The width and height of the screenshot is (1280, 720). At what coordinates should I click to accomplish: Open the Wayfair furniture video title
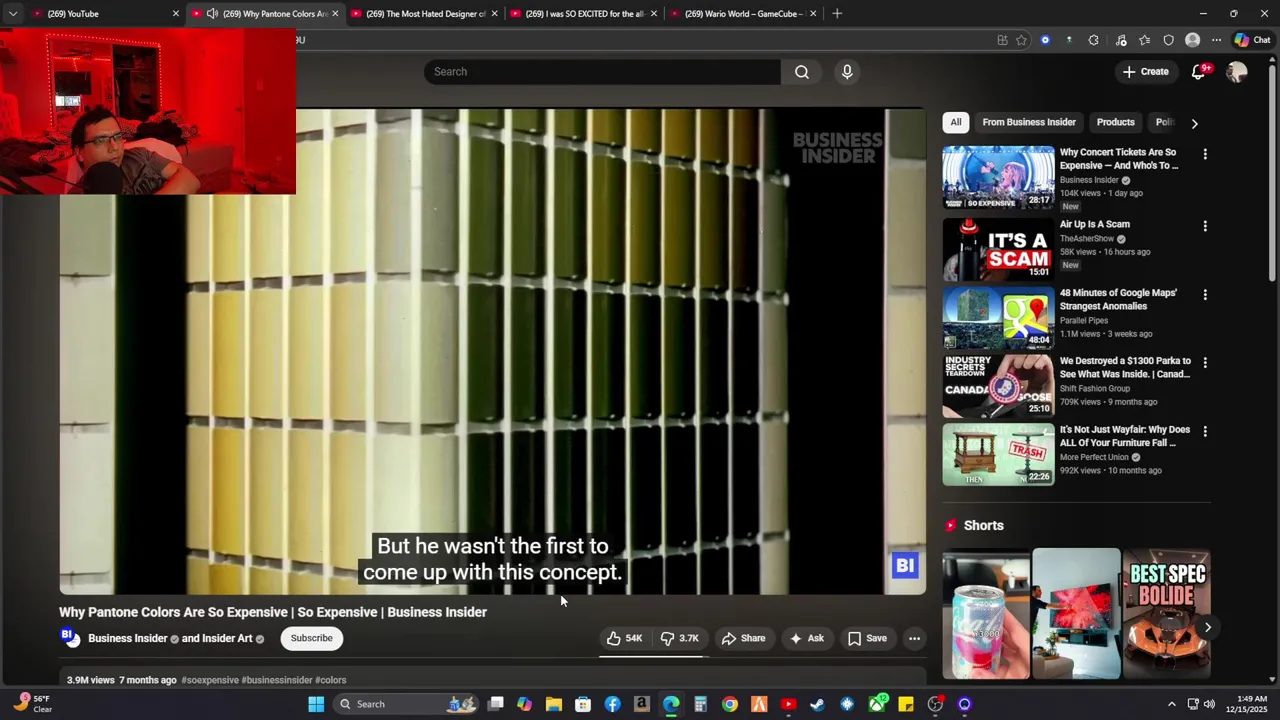[x=1125, y=436]
